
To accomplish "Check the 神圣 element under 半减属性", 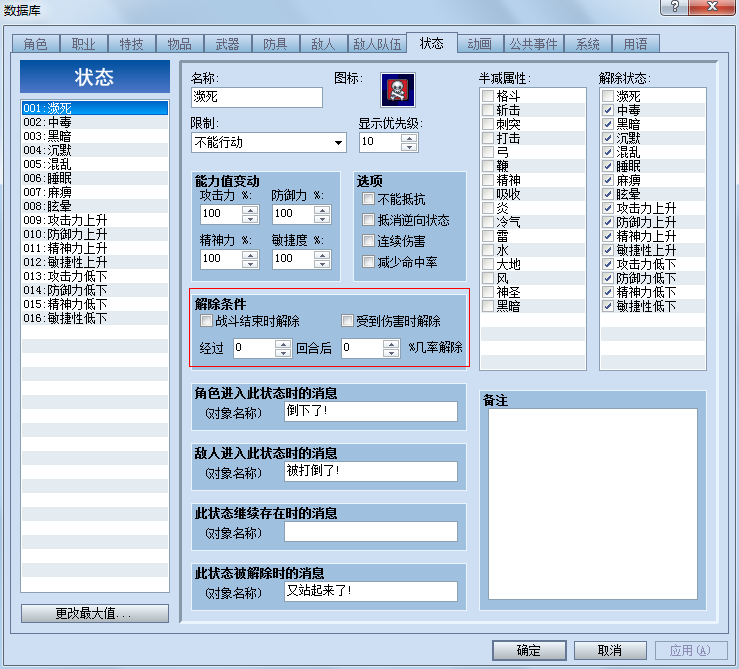I will (488, 292).
